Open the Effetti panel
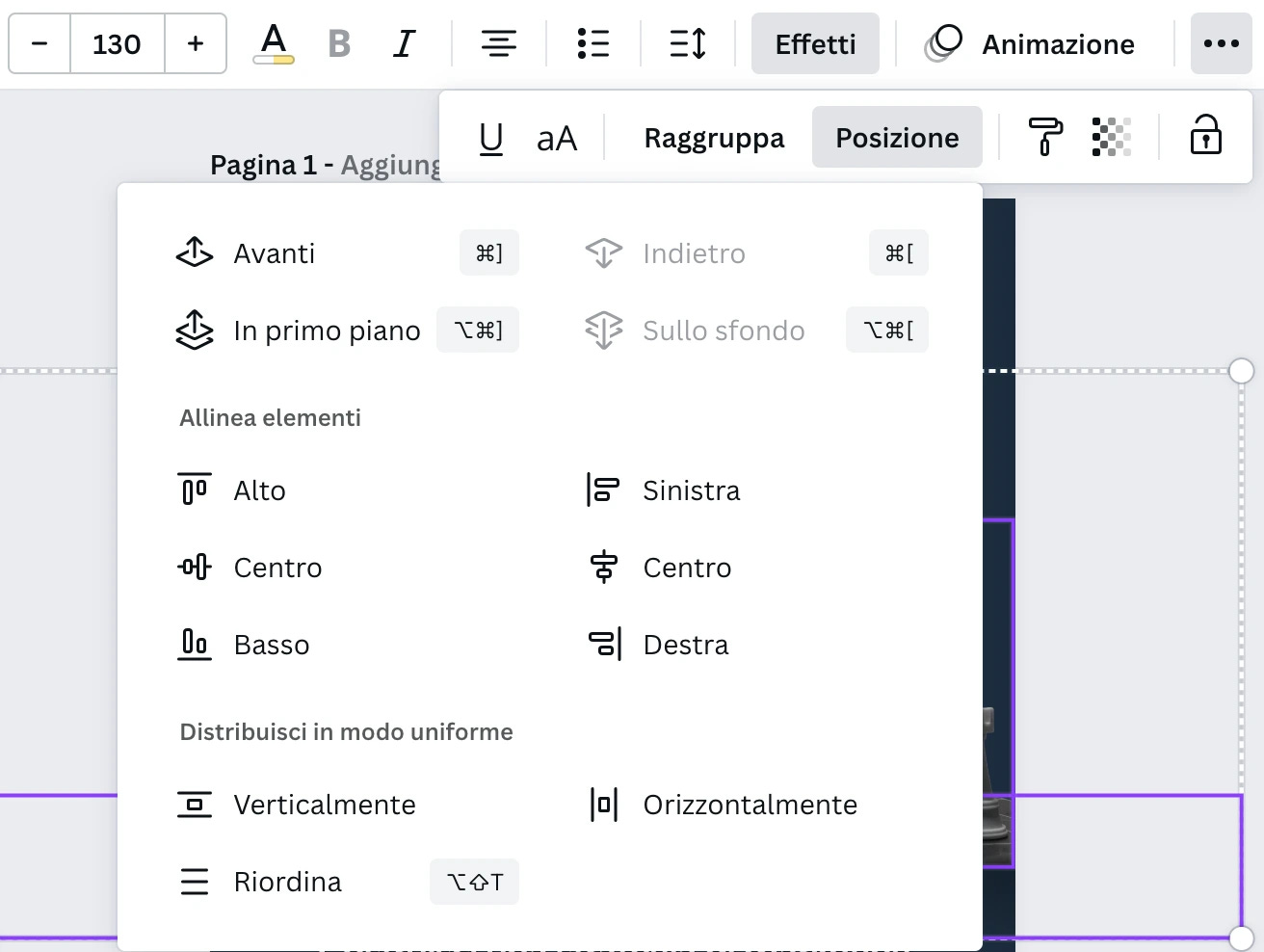The image size is (1264, 952). point(815,42)
